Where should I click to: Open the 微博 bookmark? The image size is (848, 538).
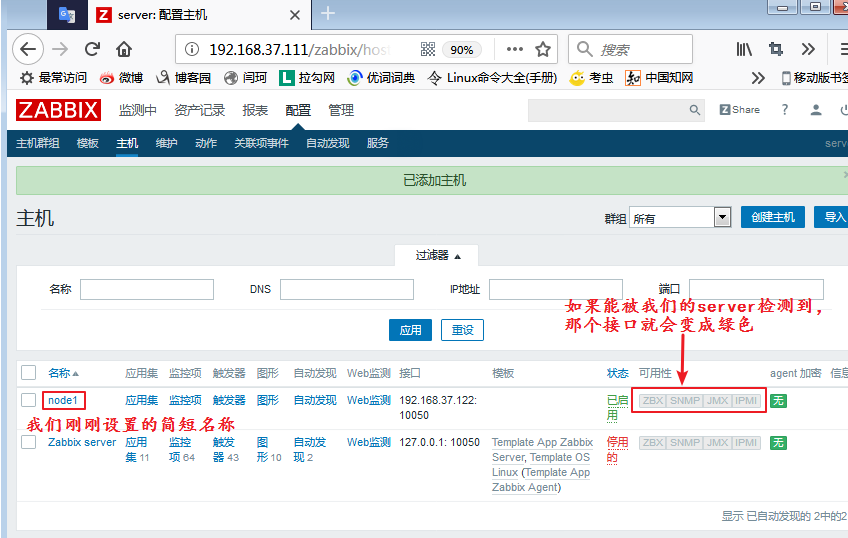click(121, 78)
